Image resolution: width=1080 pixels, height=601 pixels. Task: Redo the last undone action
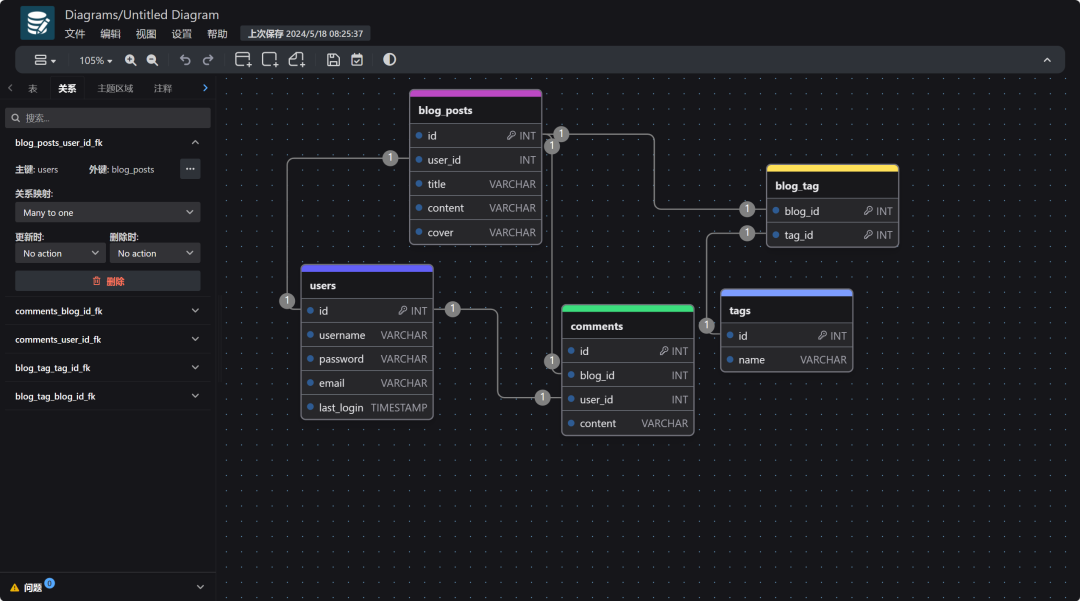208,60
